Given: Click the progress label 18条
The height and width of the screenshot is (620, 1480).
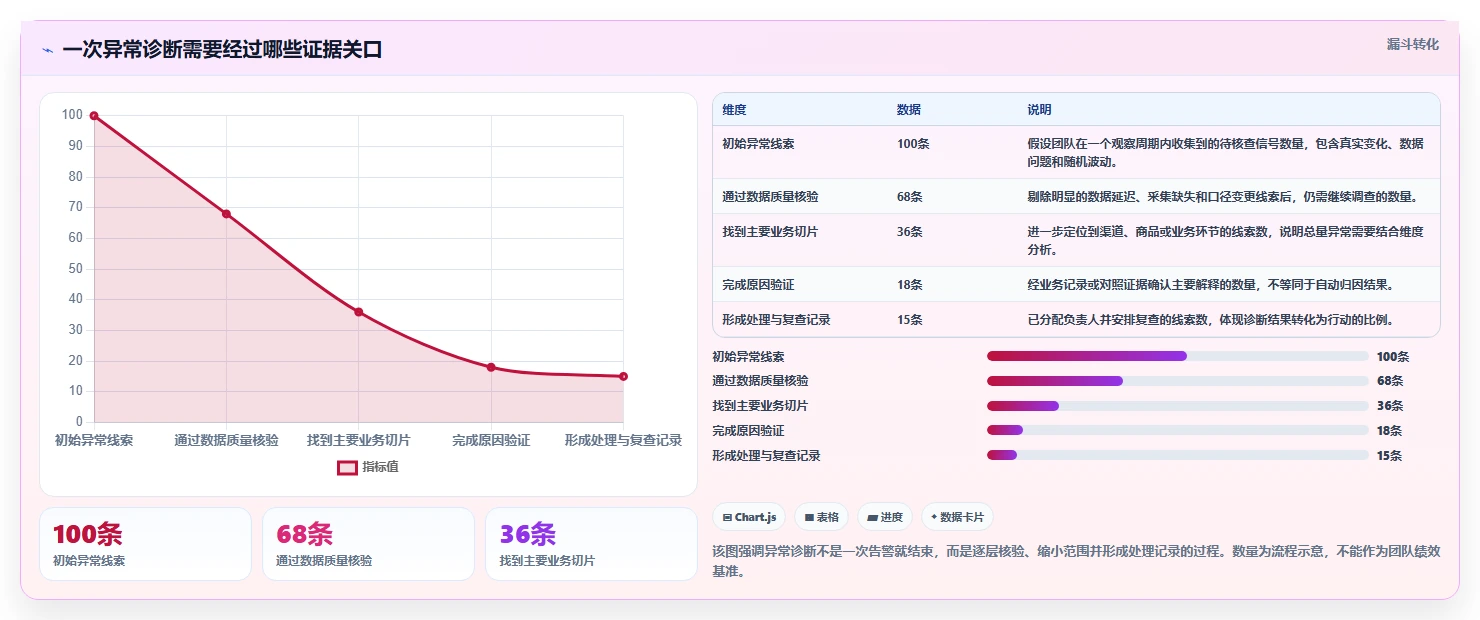Looking at the screenshot, I should (x=1389, y=431).
